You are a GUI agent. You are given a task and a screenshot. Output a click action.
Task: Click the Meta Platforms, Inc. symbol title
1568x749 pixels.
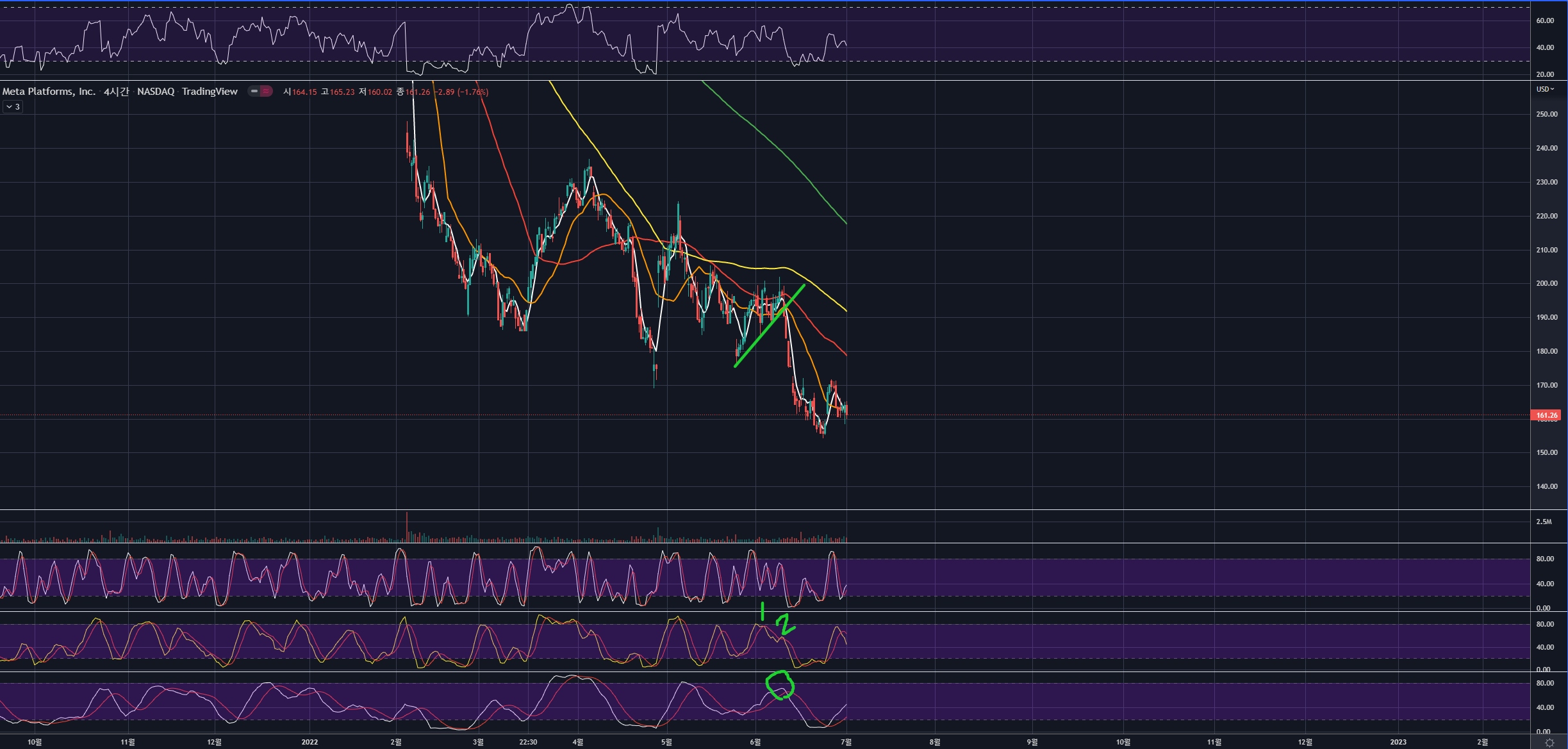[49, 92]
